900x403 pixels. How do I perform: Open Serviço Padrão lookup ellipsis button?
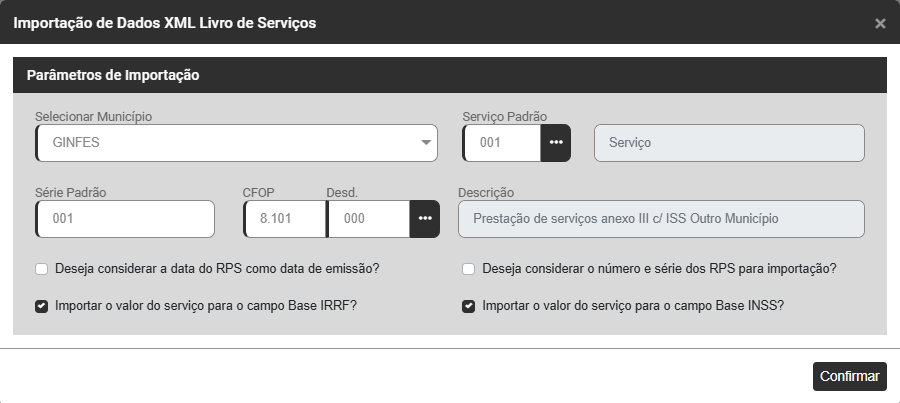556,143
